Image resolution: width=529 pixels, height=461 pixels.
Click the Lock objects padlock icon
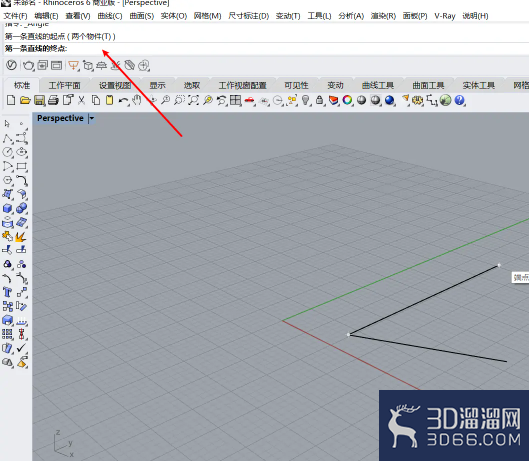319,100
